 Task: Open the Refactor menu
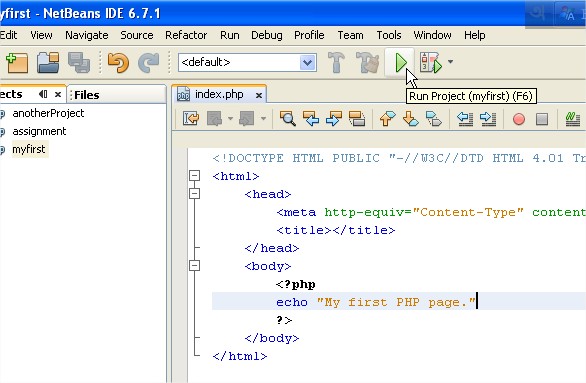(x=186, y=35)
